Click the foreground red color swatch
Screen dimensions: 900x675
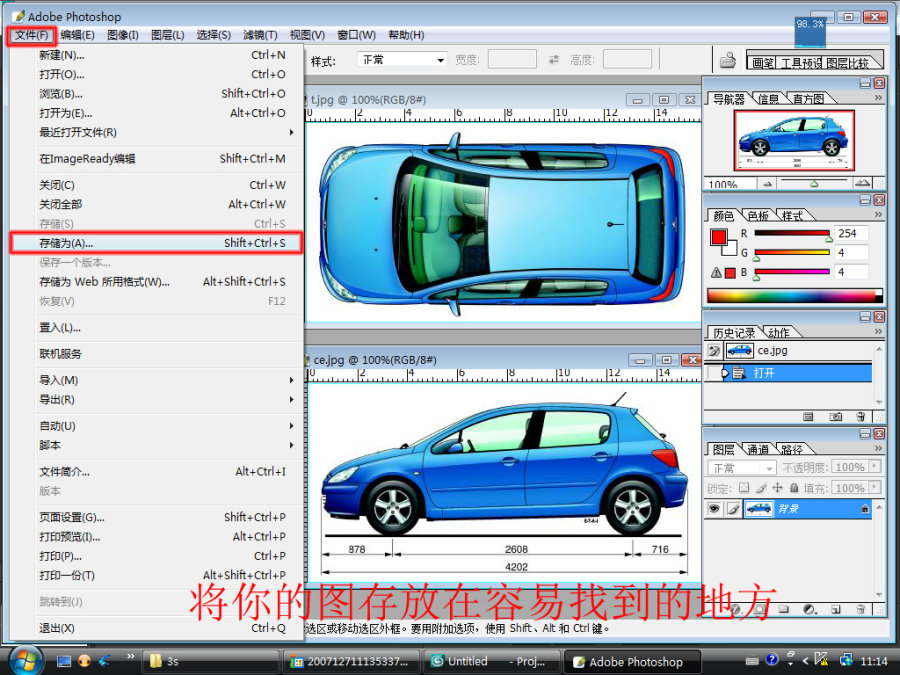tap(718, 237)
